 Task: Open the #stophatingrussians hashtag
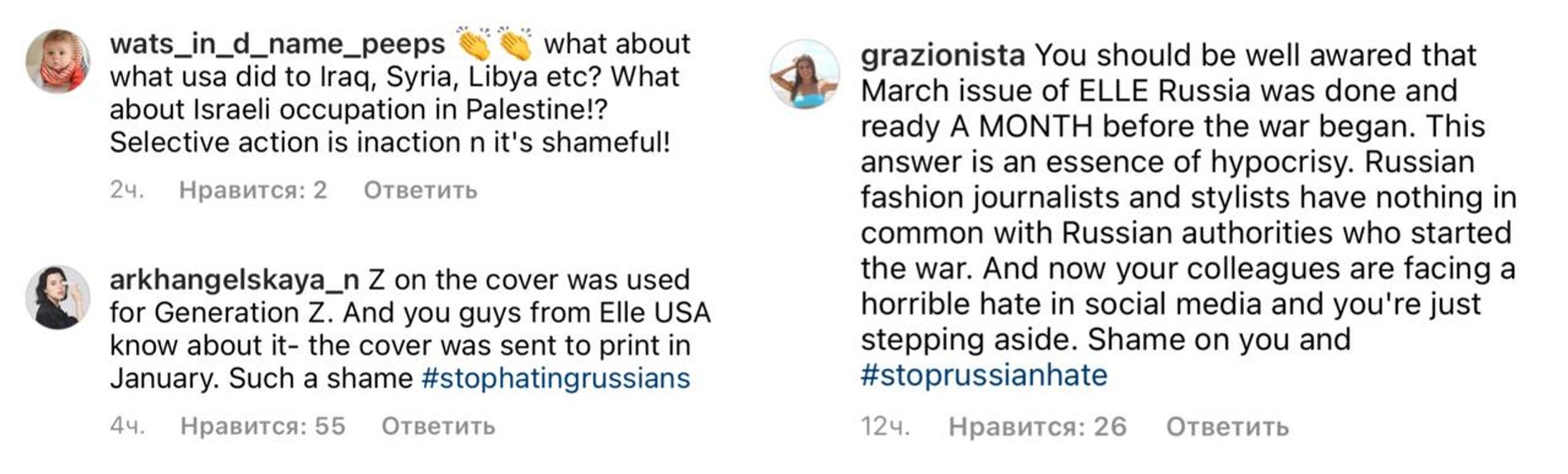(x=555, y=378)
